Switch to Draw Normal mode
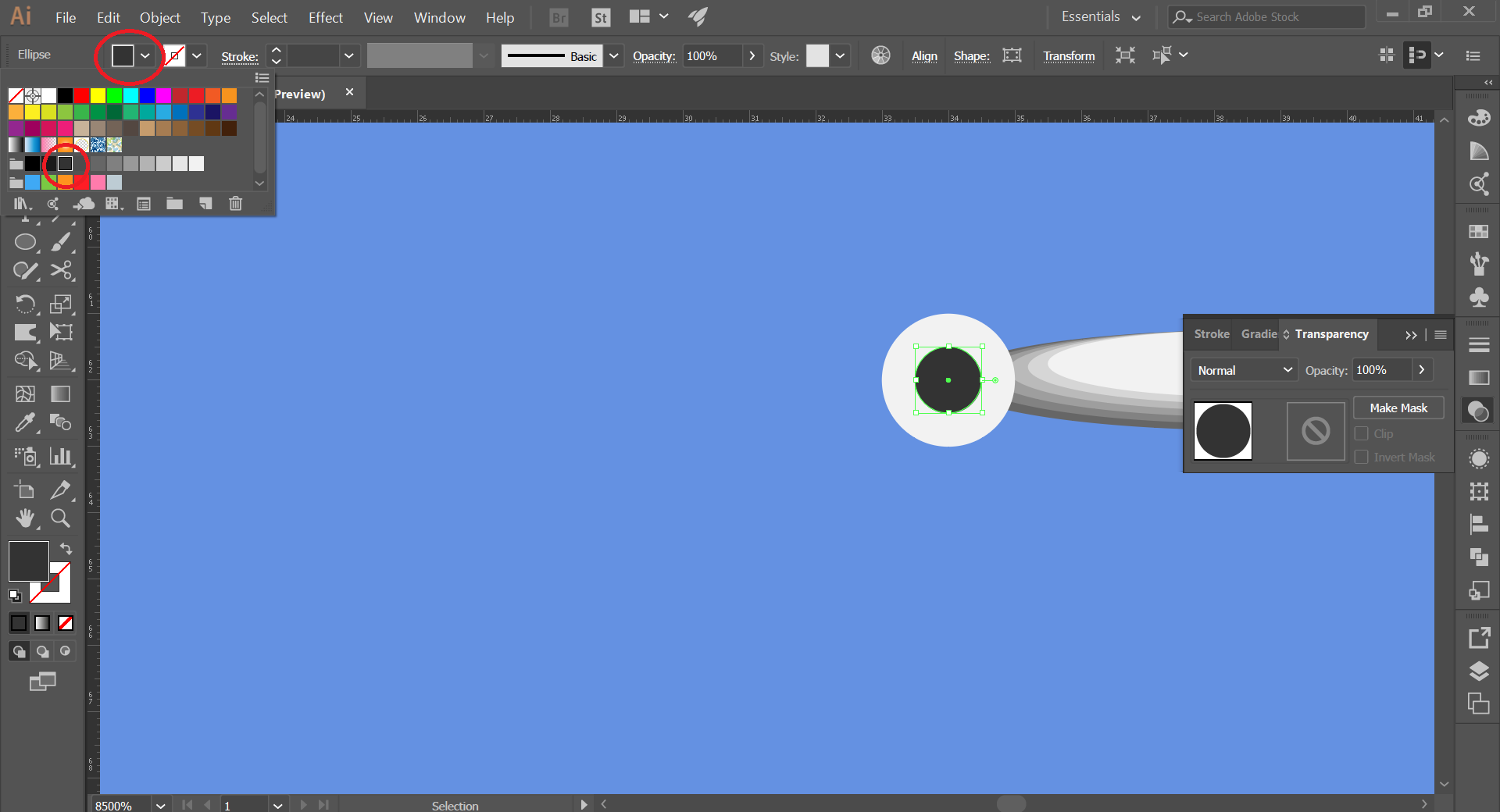Screen dimensions: 1500x812 [19, 651]
